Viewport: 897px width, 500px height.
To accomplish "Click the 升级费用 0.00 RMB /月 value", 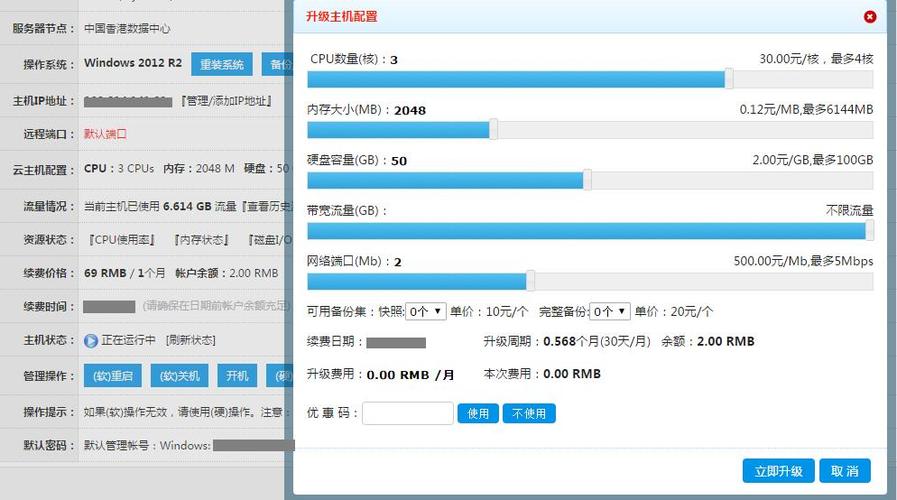I will click(410, 375).
